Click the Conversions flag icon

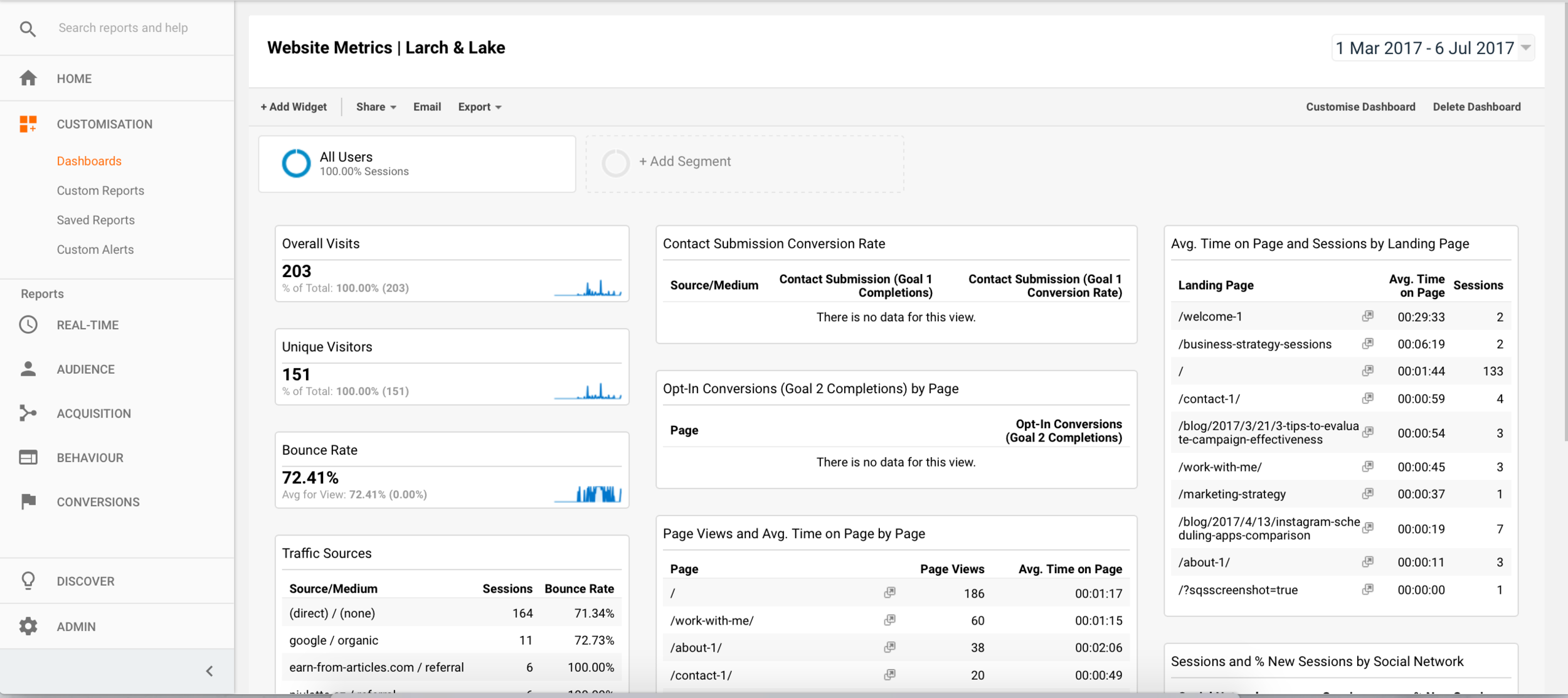click(x=28, y=502)
